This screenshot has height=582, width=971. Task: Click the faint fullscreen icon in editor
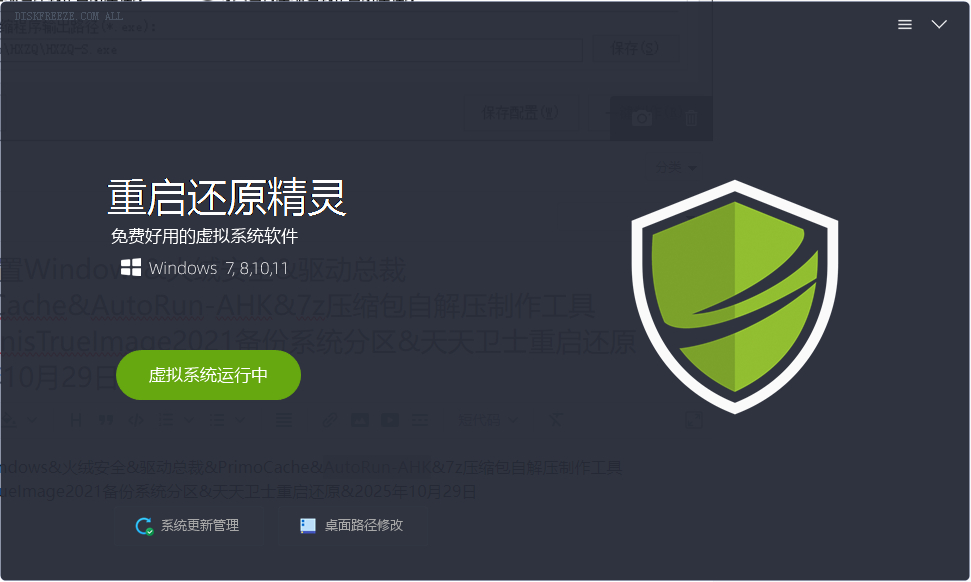695,420
